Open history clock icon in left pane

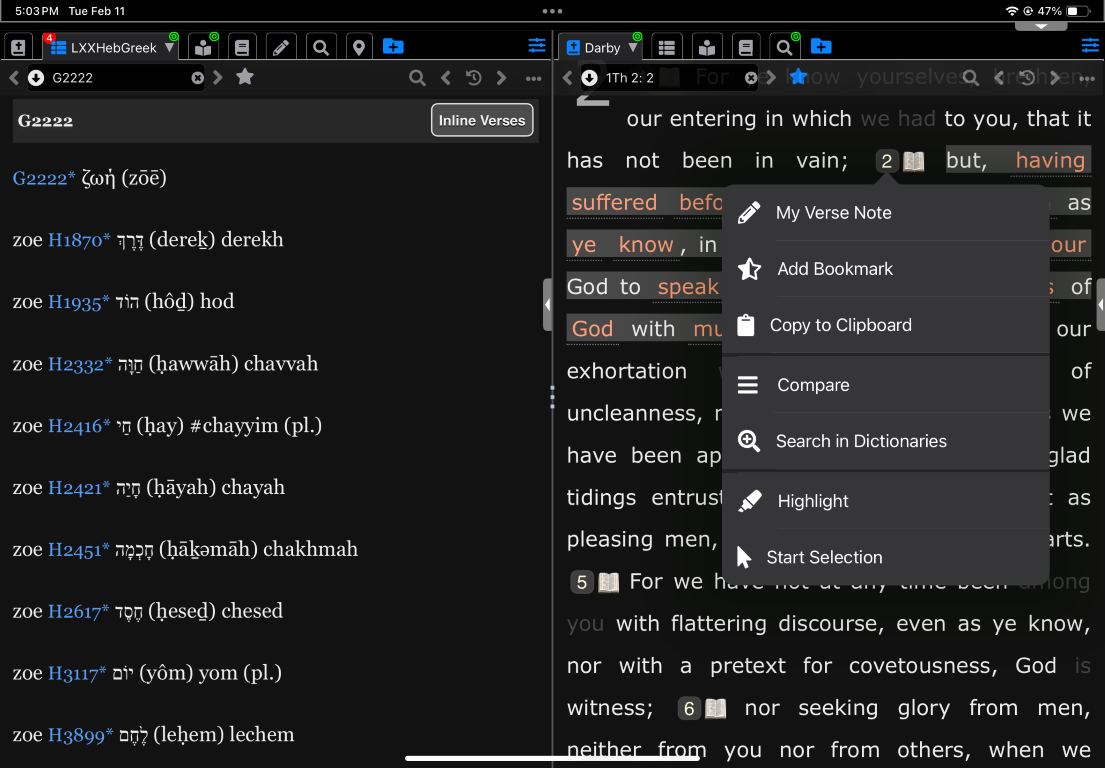pyautogui.click(x=473, y=78)
